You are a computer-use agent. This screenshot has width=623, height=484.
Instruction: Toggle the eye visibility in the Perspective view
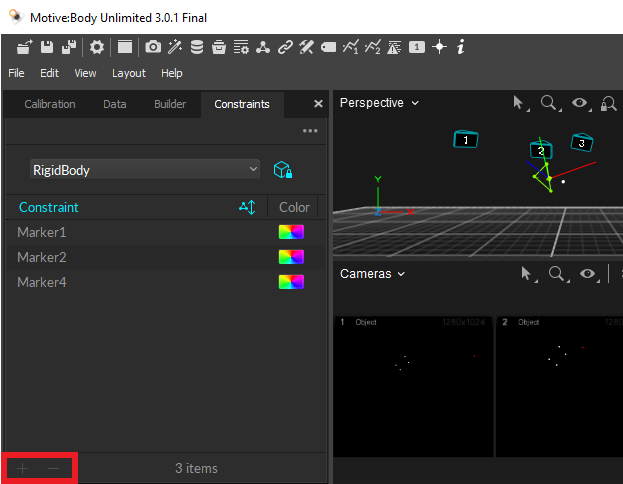point(580,103)
